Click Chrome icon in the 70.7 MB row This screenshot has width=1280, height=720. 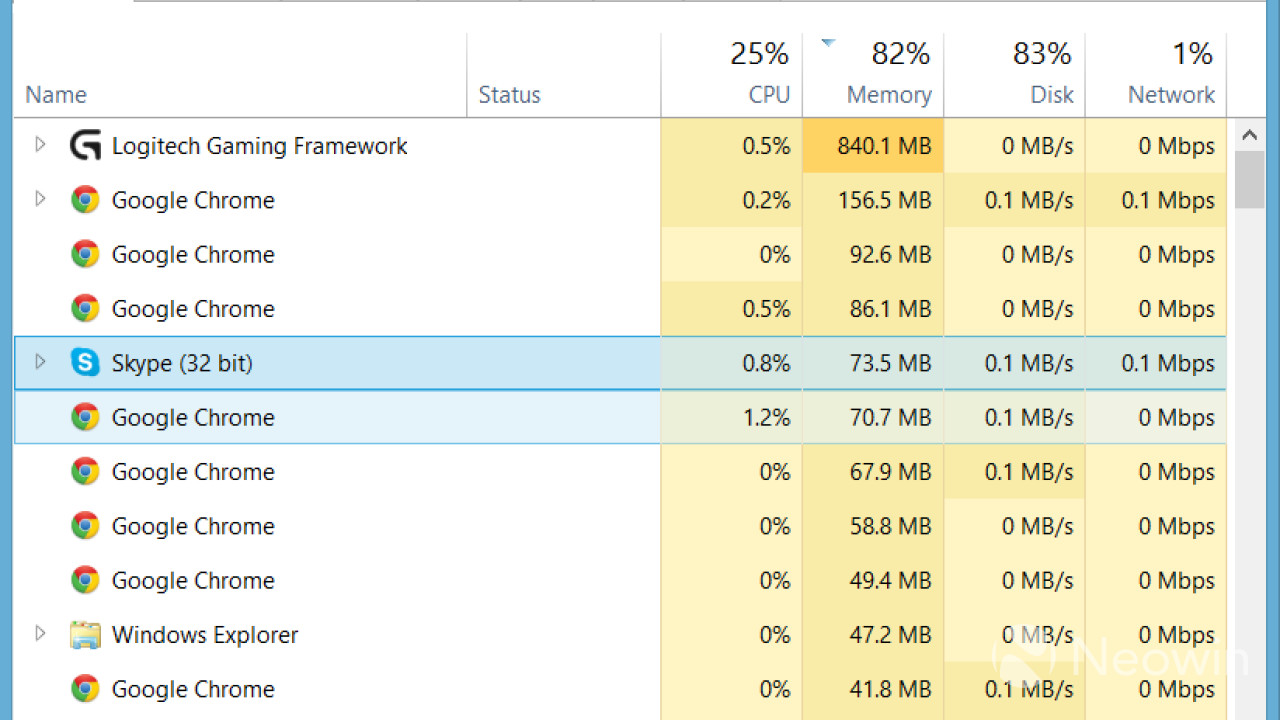[85, 417]
